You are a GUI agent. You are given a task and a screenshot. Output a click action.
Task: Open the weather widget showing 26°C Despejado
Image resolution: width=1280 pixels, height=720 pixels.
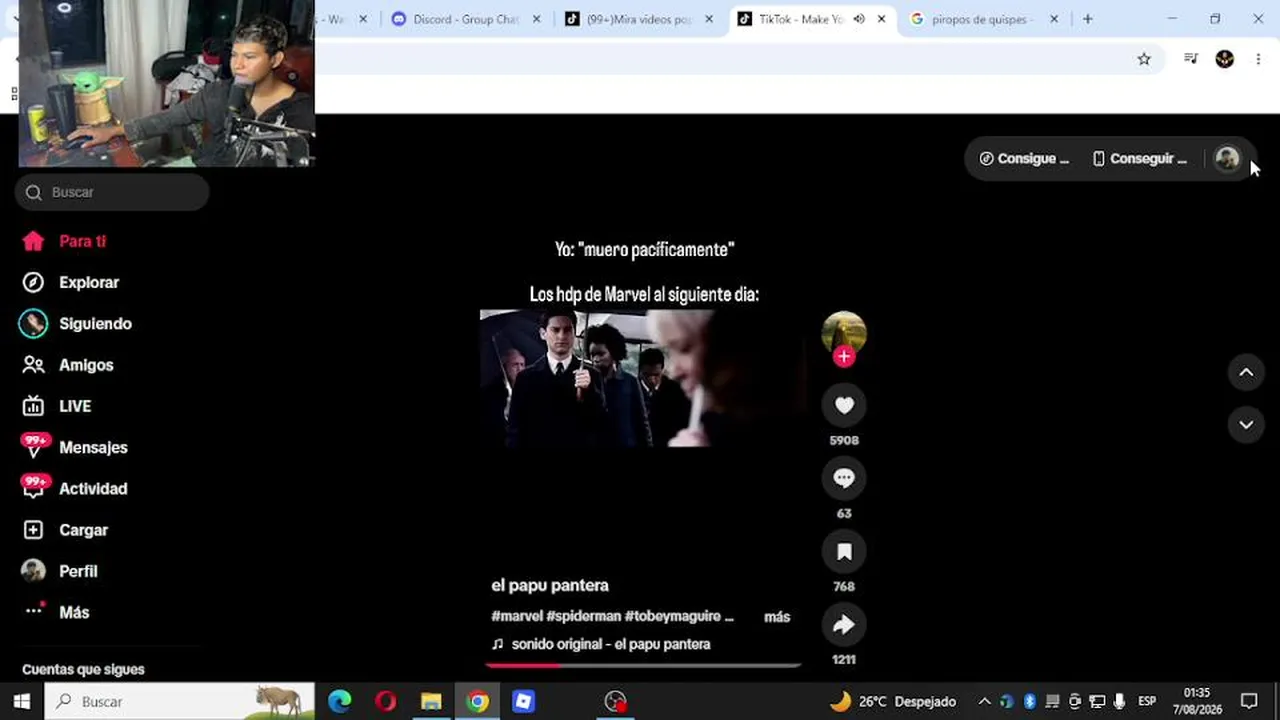[893, 701]
